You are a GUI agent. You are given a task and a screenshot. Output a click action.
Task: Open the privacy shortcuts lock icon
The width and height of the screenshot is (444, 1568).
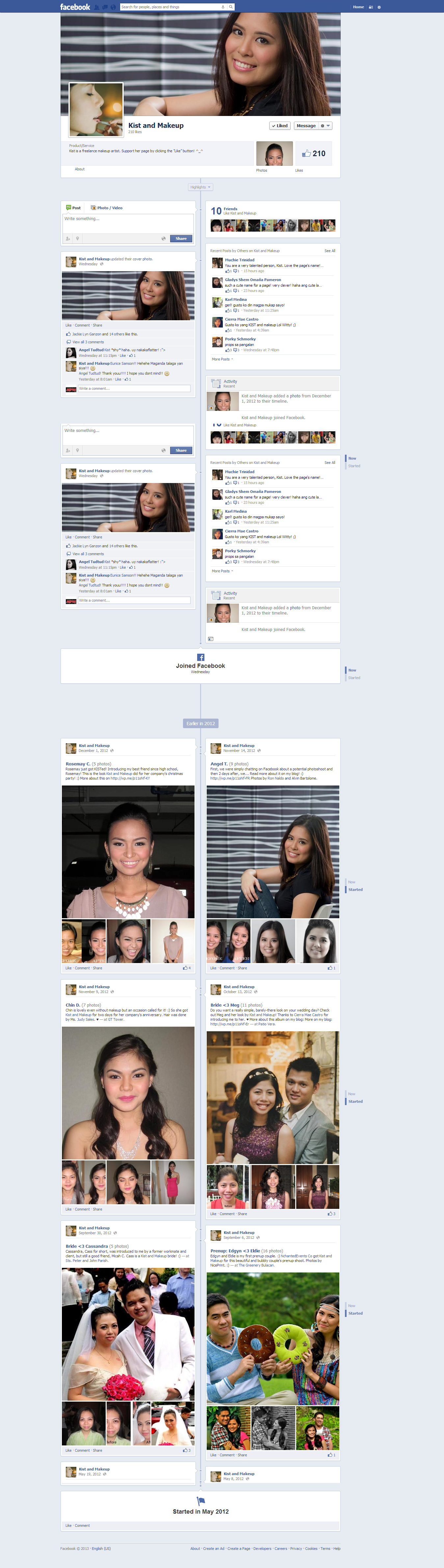[x=370, y=7]
